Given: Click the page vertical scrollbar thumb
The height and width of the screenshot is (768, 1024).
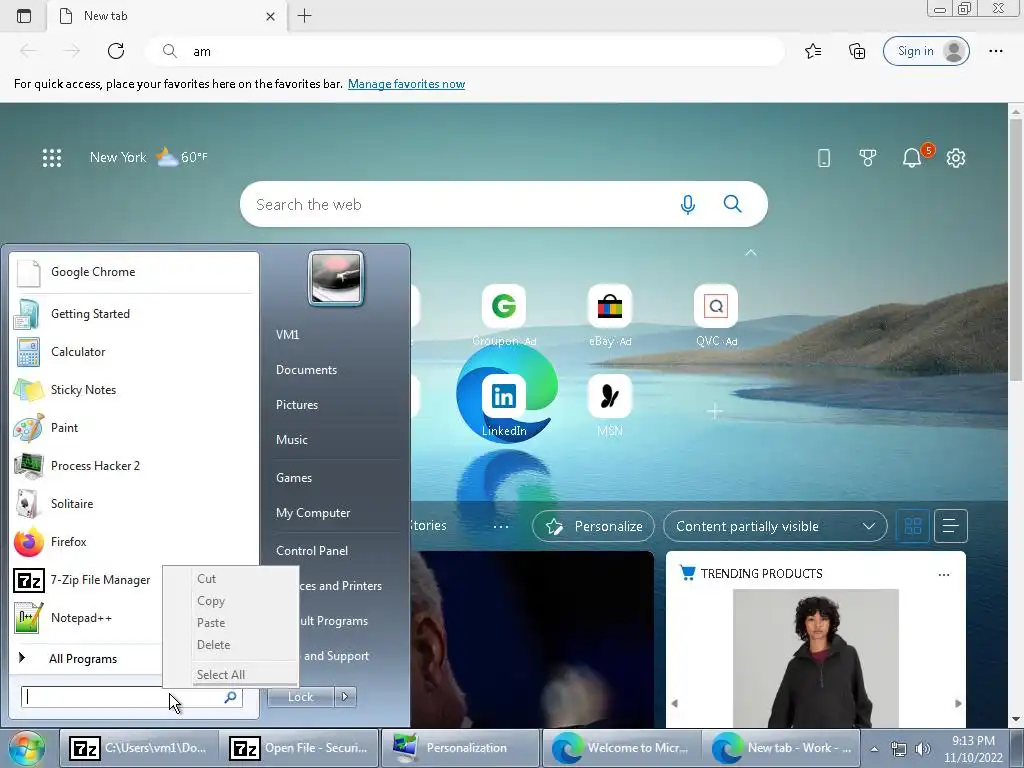Looking at the screenshot, I should point(1016,249).
